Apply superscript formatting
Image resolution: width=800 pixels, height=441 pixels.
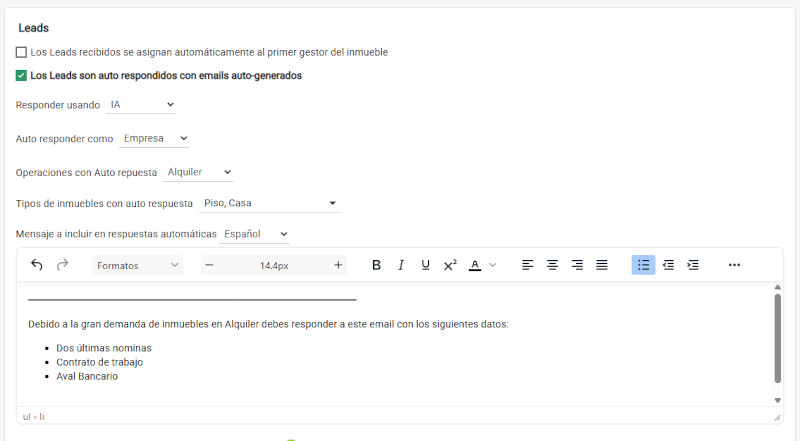tap(450, 265)
